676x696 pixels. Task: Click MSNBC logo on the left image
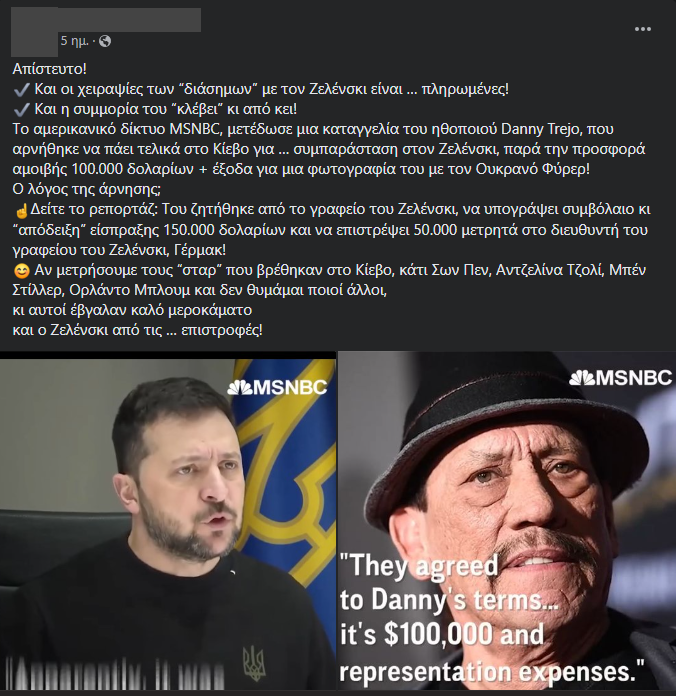click(x=277, y=388)
